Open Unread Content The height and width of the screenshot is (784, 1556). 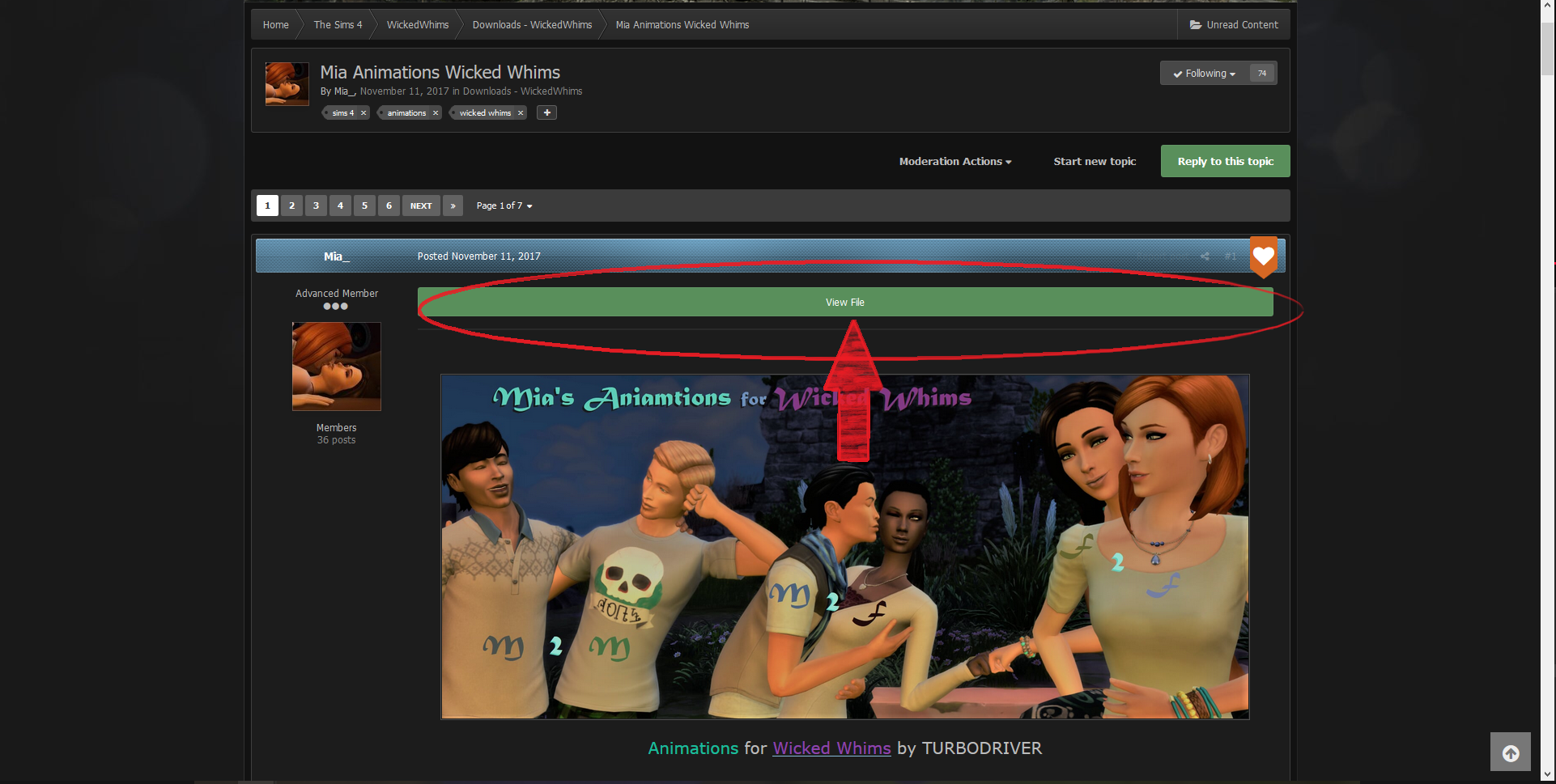(1234, 25)
